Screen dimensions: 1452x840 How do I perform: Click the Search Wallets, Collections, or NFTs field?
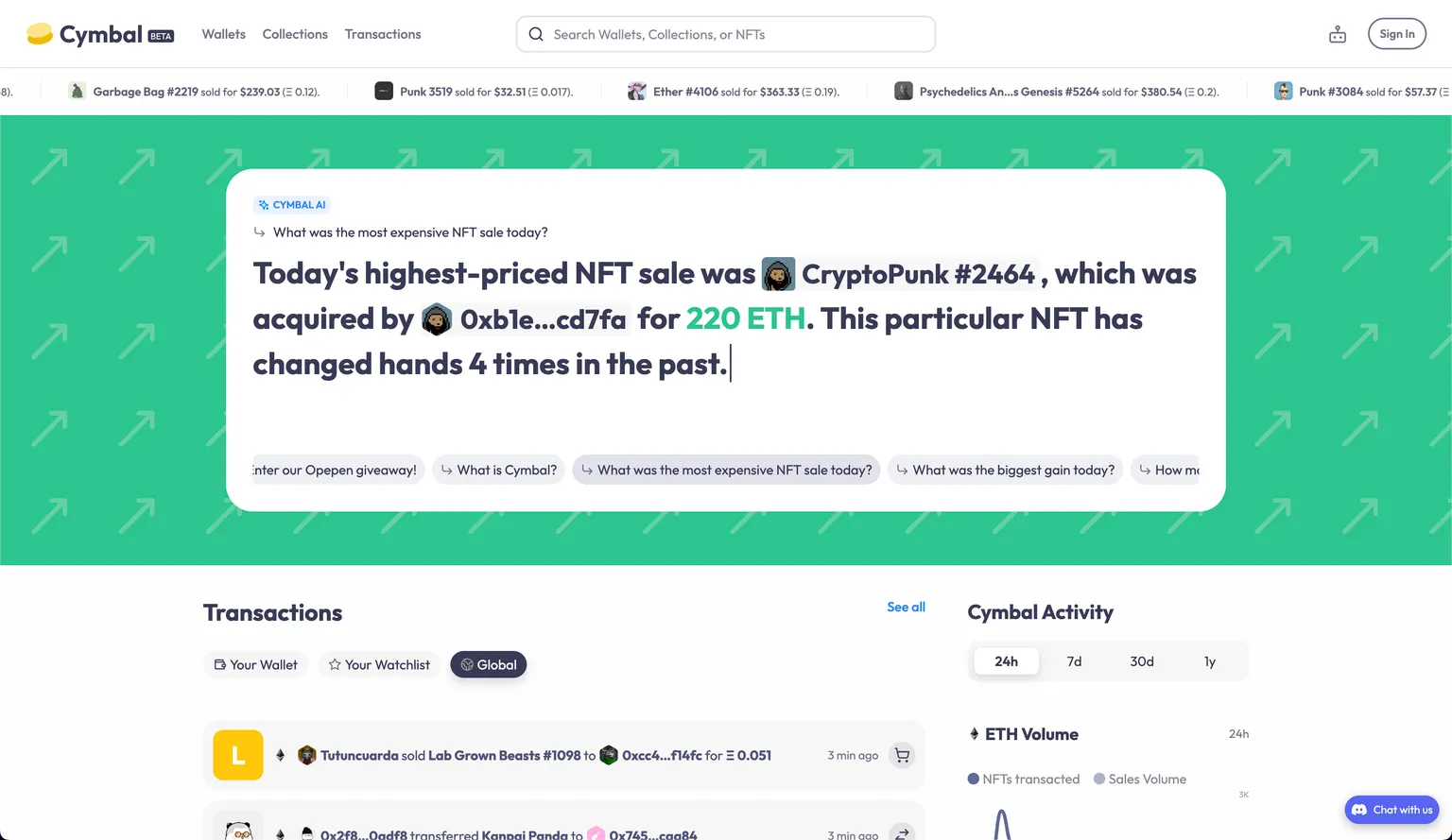pos(737,34)
